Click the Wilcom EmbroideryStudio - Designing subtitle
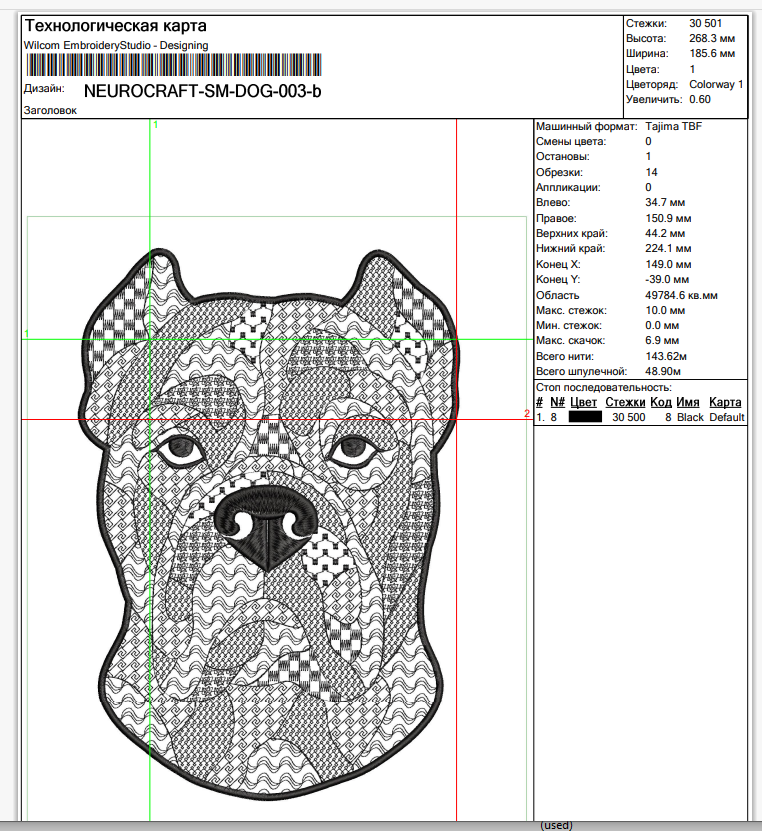762x831 pixels. (x=116, y=45)
